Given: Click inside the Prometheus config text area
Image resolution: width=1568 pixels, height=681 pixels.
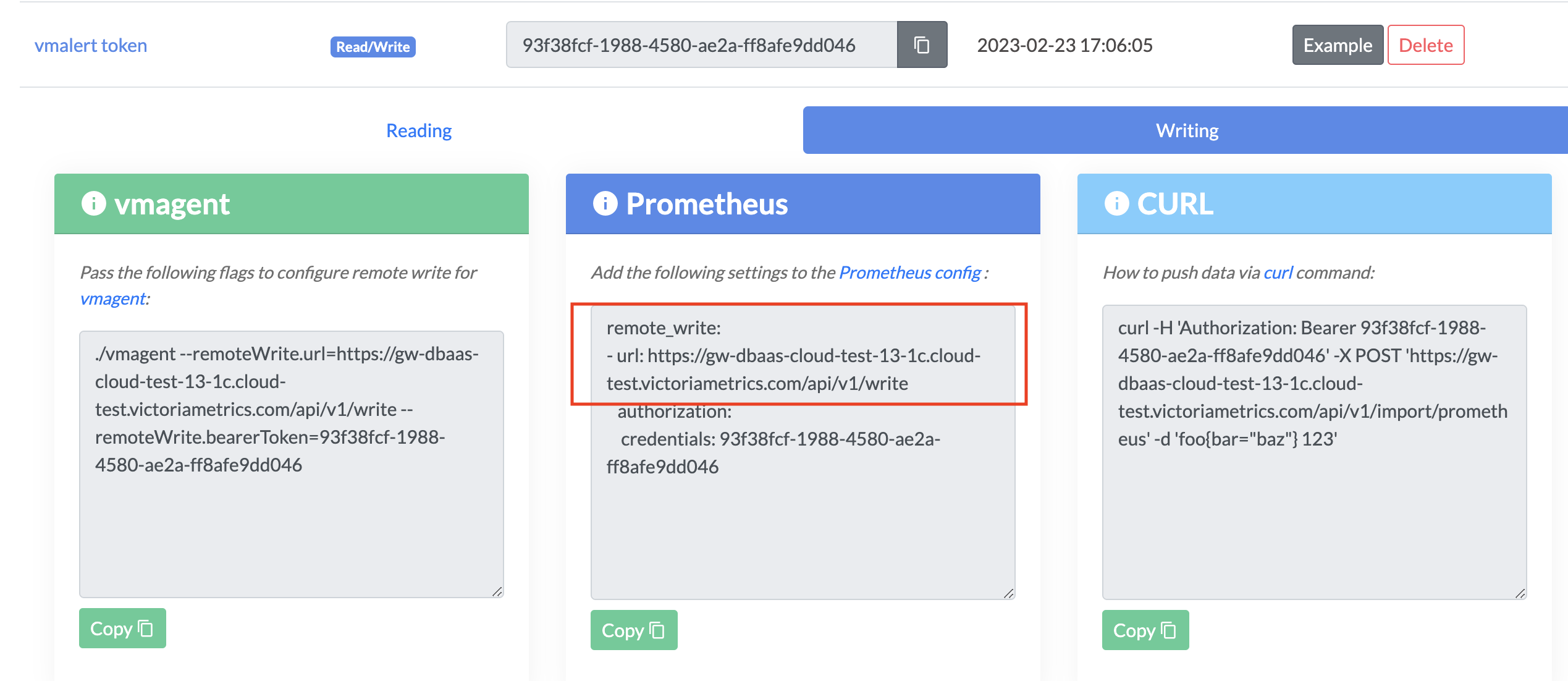Looking at the screenshot, I should (x=802, y=451).
